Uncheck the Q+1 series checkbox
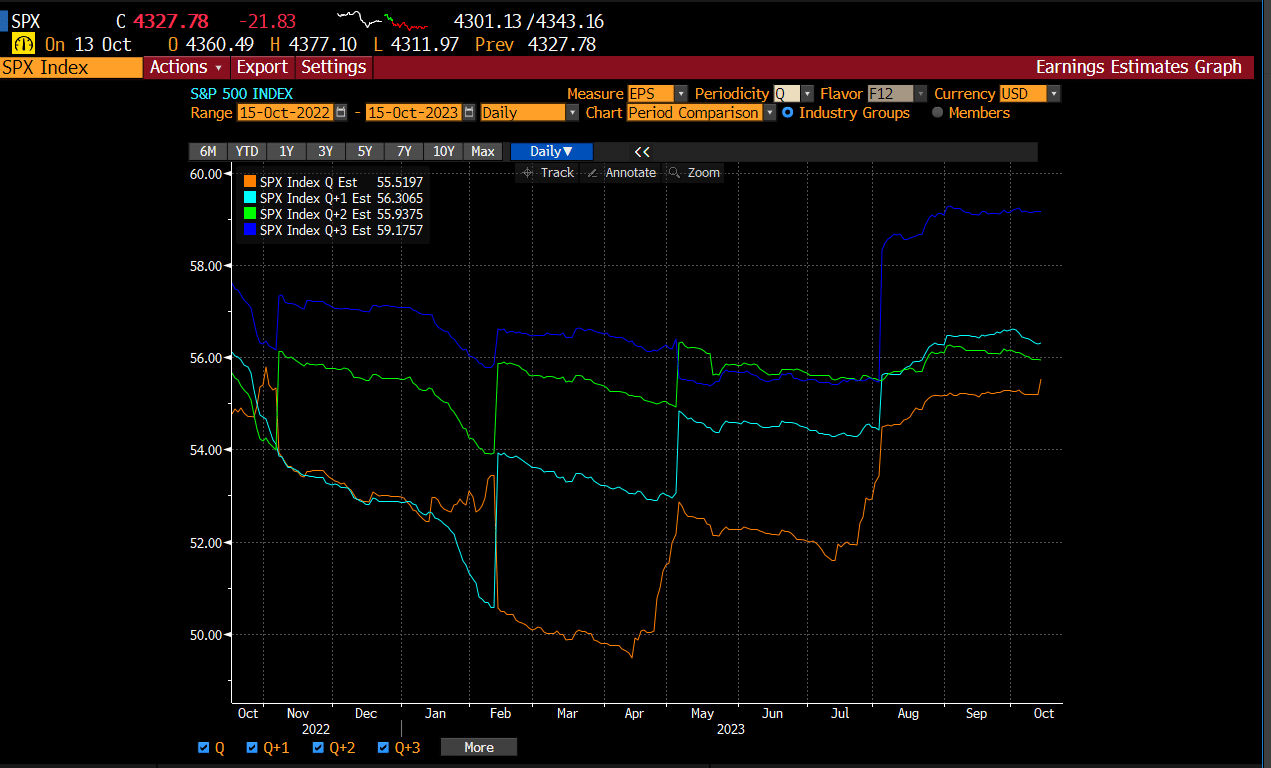 (253, 747)
